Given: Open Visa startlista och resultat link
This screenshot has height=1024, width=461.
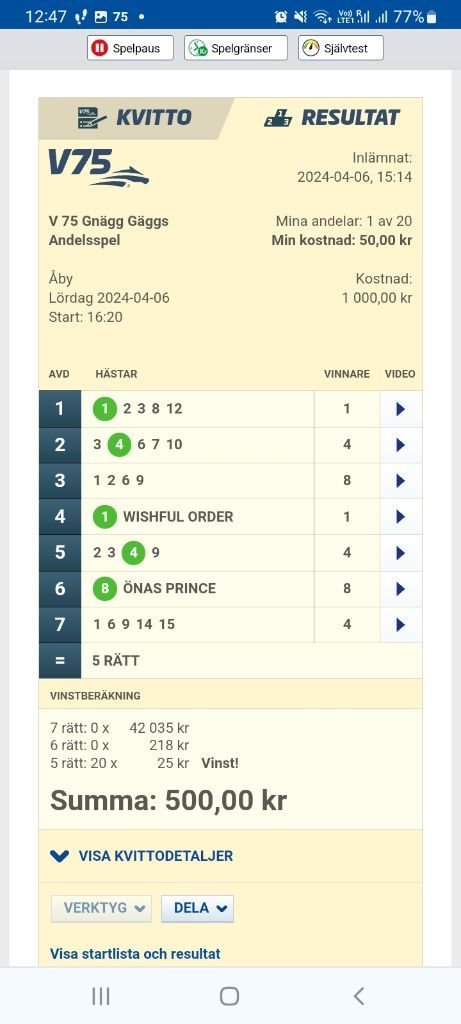Looking at the screenshot, I should click(135, 953).
